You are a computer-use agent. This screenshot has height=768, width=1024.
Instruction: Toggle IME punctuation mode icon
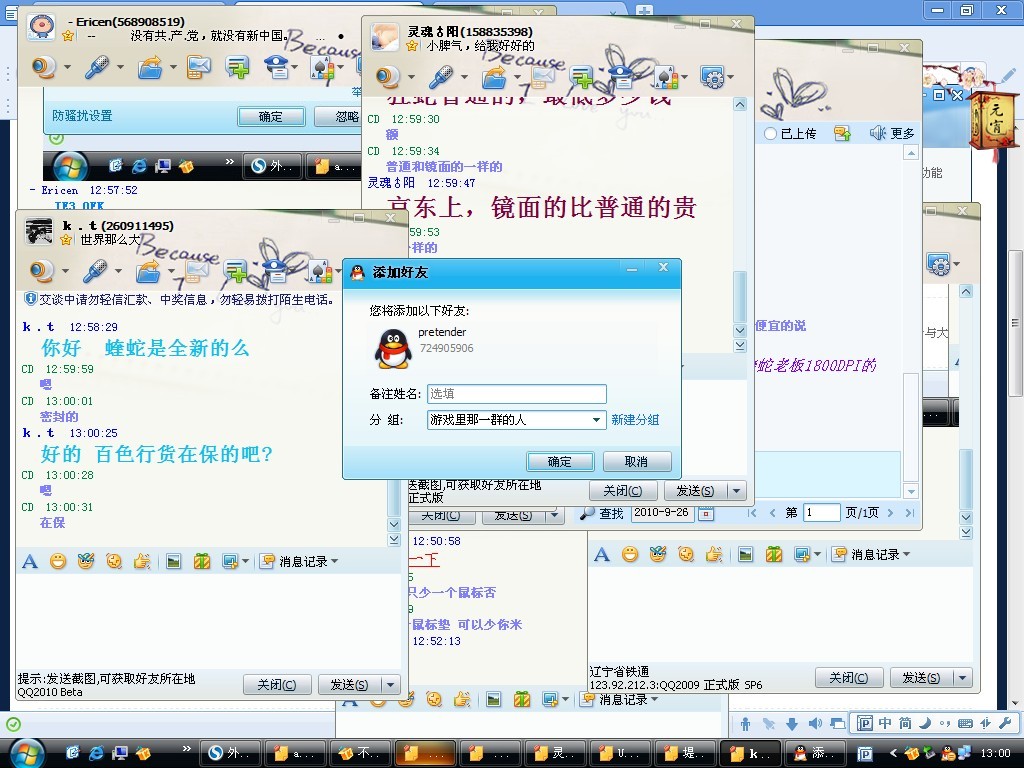[x=944, y=724]
